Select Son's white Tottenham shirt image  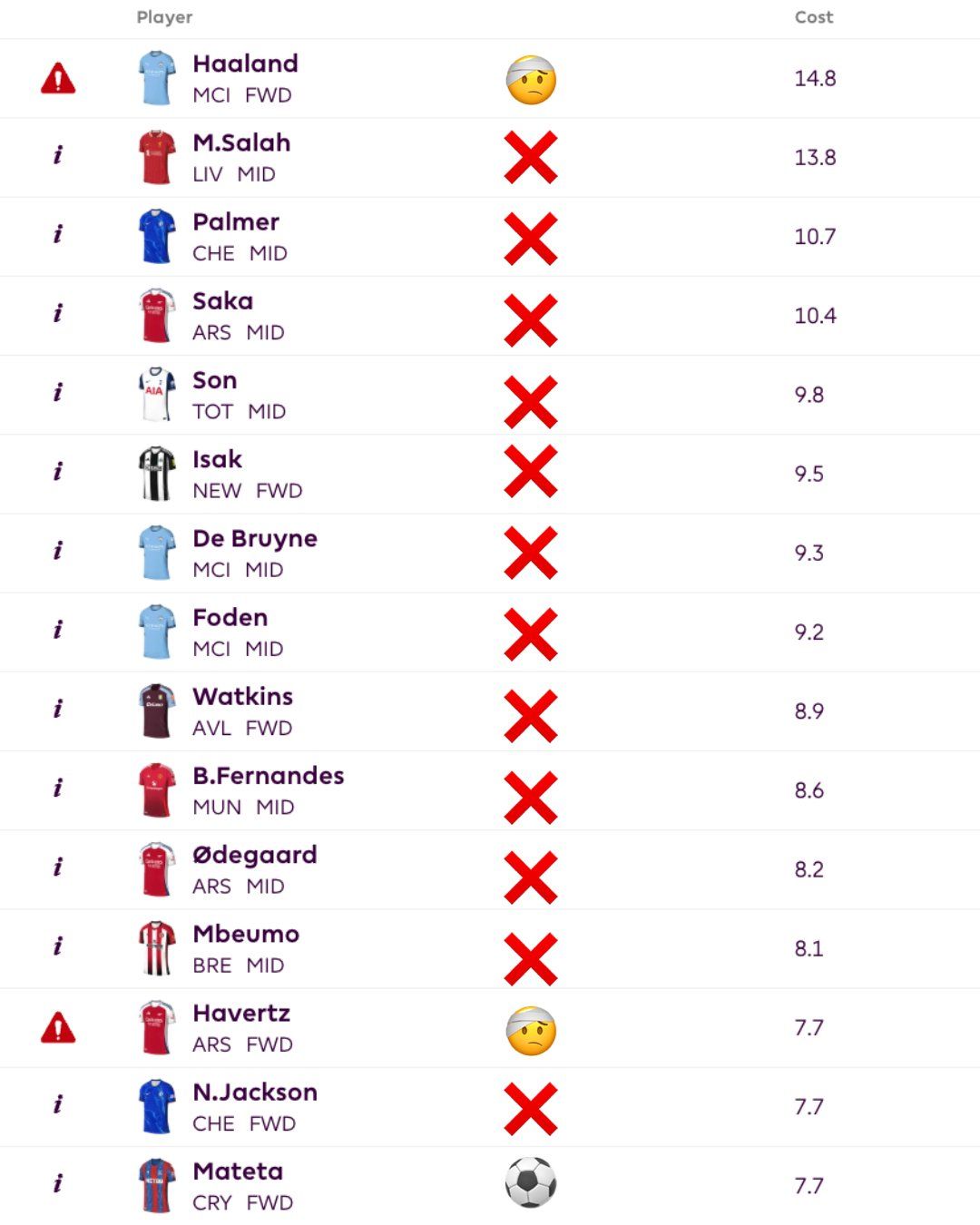click(x=157, y=395)
